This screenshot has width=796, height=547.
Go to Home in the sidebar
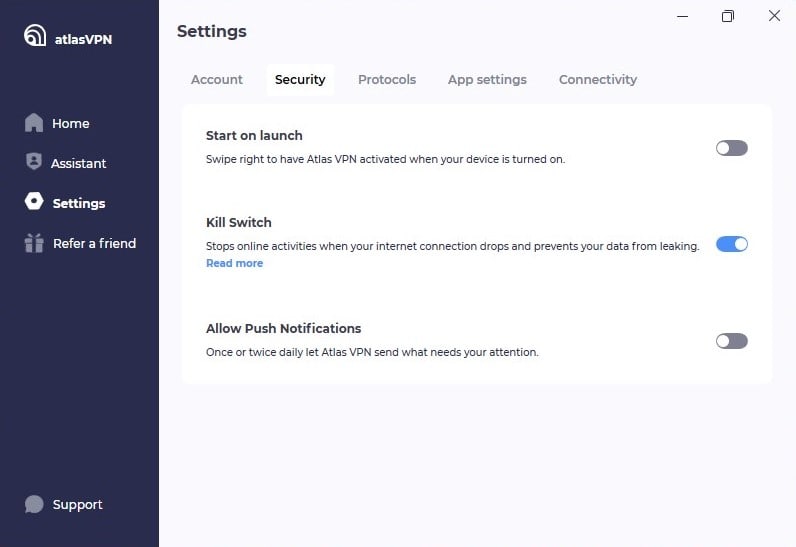(x=71, y=123)
